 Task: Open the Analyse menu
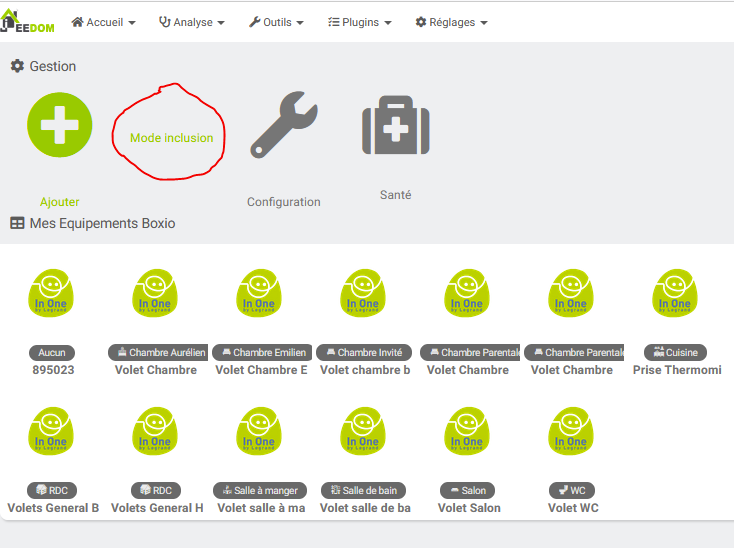(x=192, y=22)
